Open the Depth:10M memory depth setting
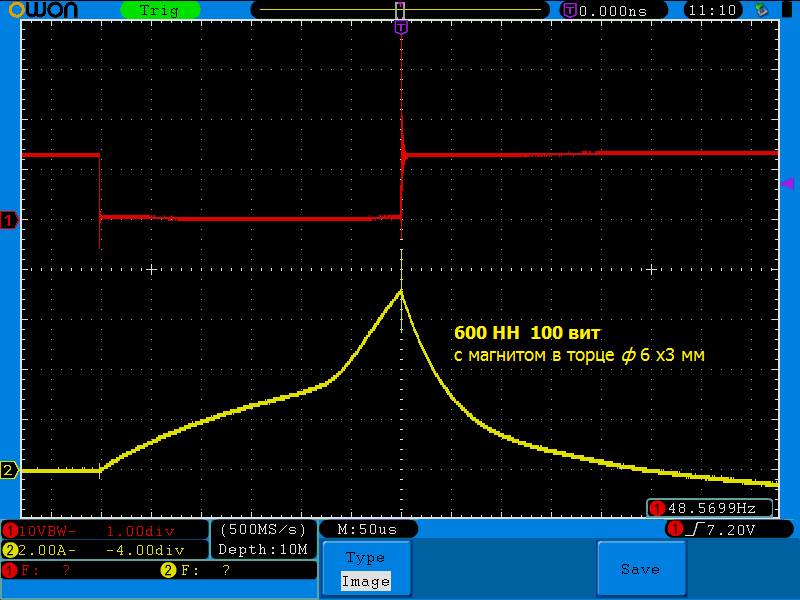Viewport: 800px width, 600px height. 263,550
